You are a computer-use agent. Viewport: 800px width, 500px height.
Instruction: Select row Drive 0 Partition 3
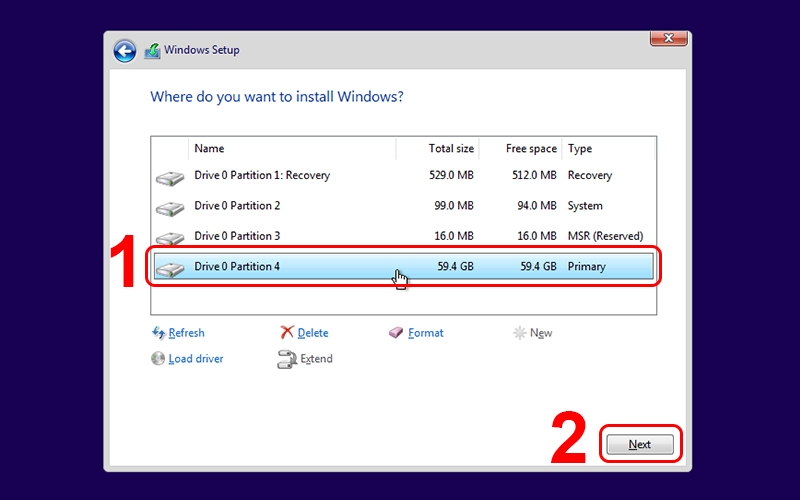pos(404,236)
